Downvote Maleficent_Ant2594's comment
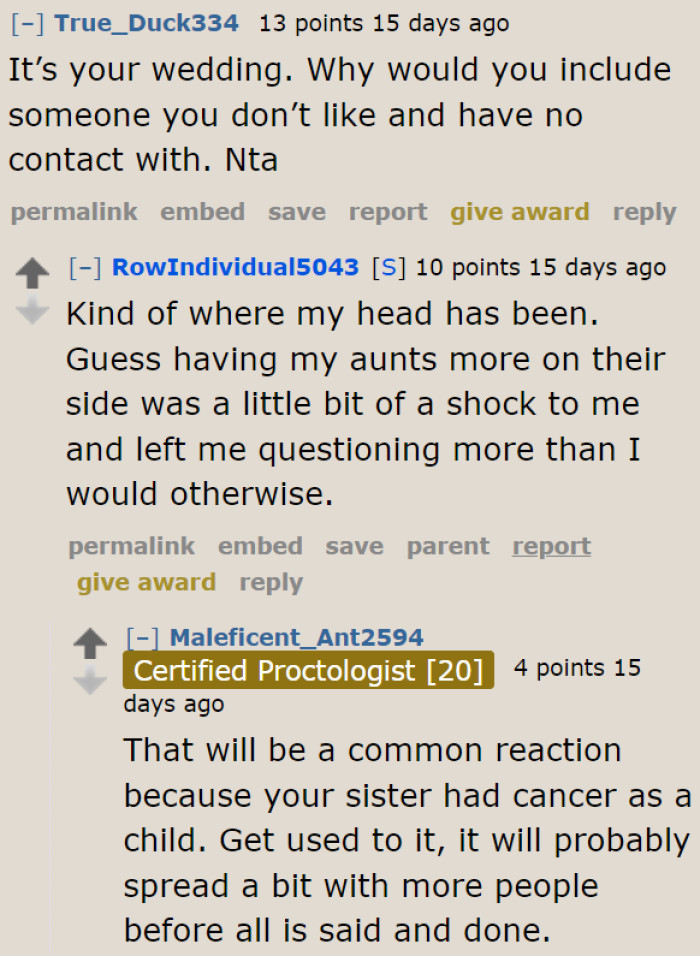700x956 pixels. (91, 677)
